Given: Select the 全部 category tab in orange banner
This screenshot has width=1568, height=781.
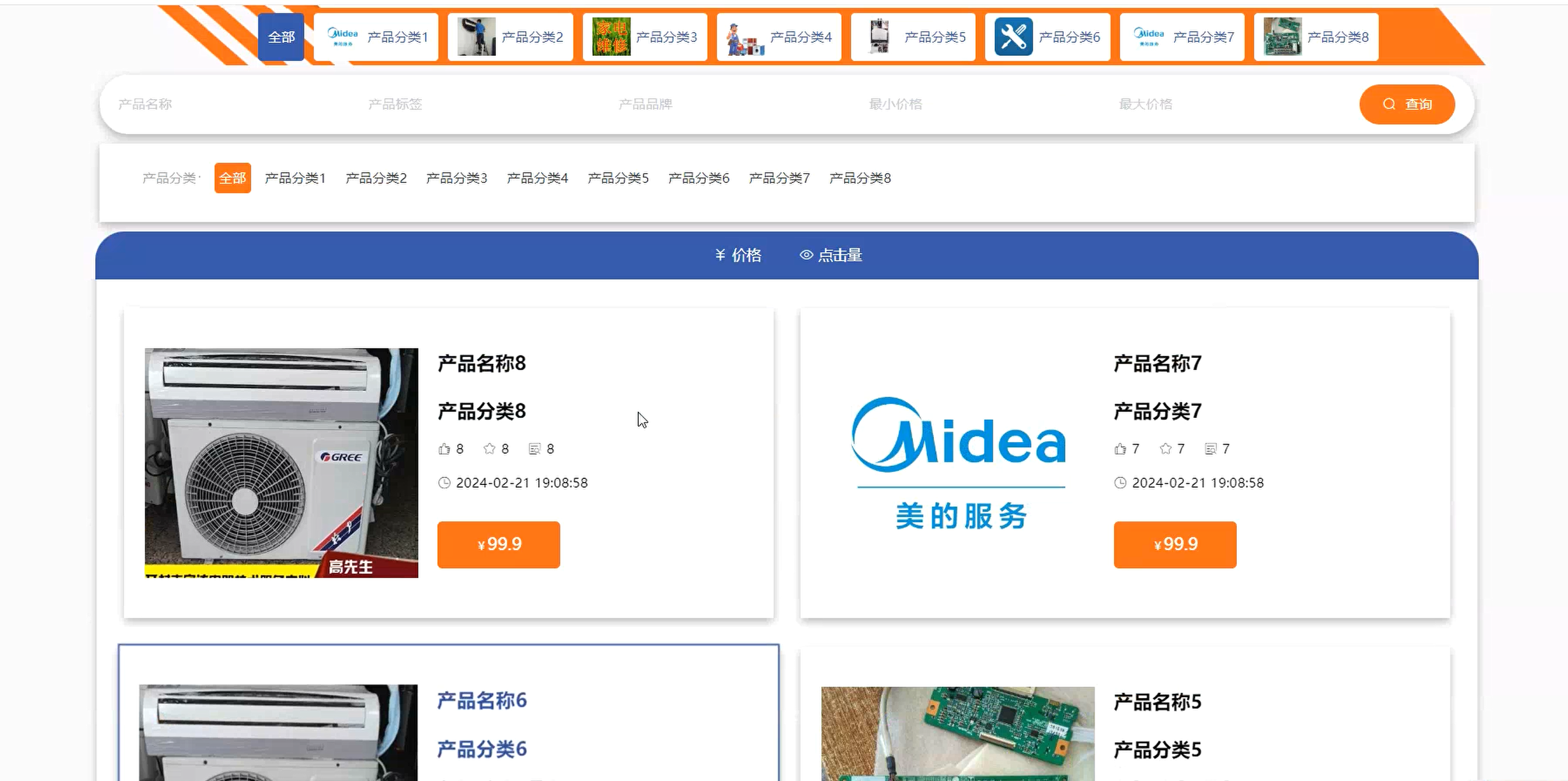Looking at the screenshot, I should pos(280,37).
